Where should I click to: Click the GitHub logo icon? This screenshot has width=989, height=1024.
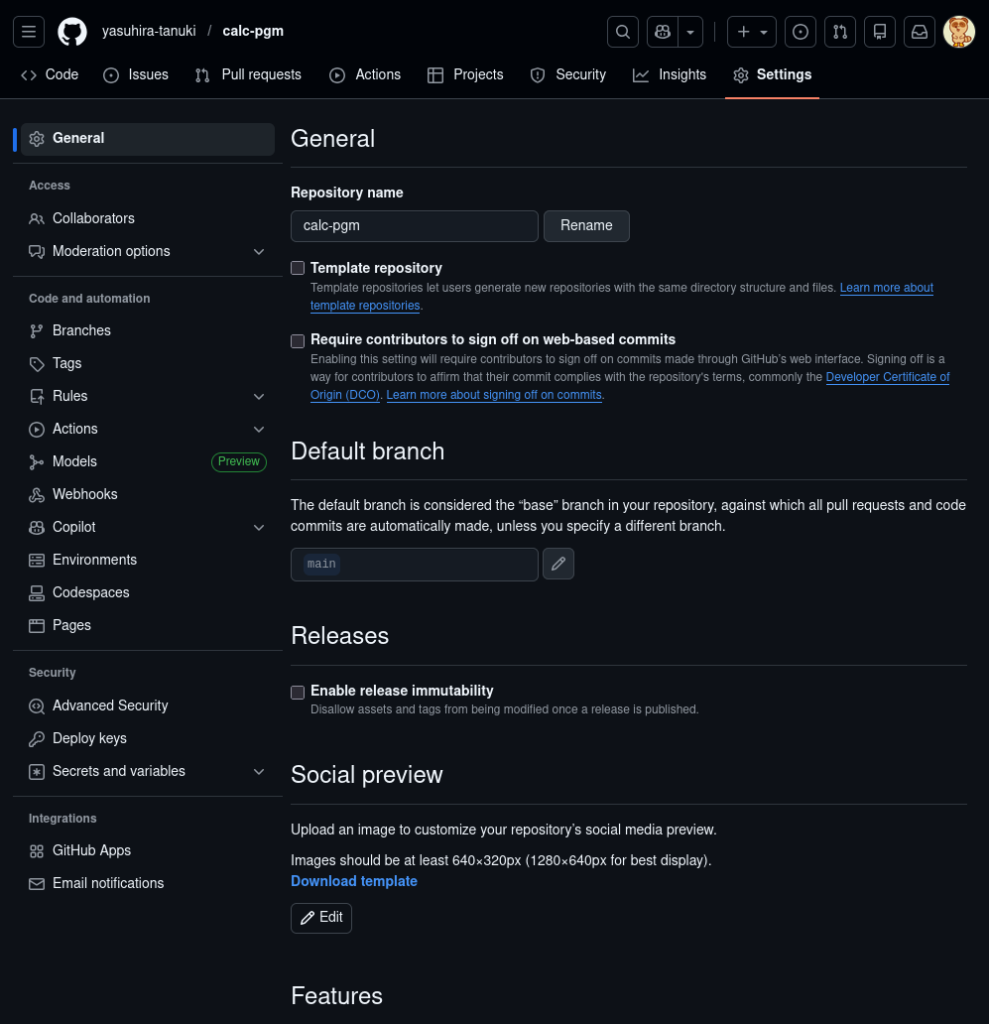(x=72, y=32)
